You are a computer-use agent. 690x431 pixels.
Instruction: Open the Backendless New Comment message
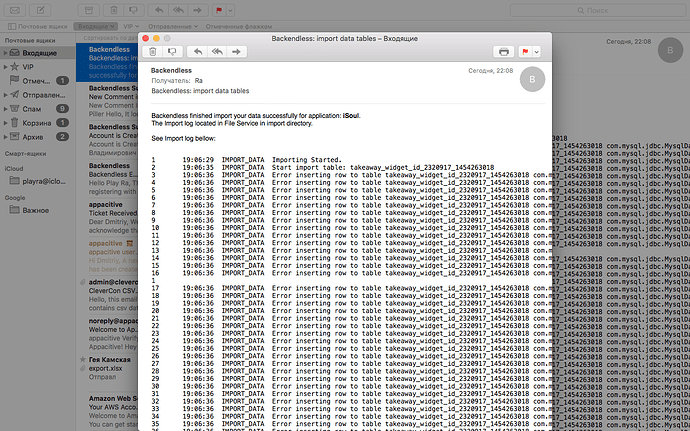coord(107,101)
